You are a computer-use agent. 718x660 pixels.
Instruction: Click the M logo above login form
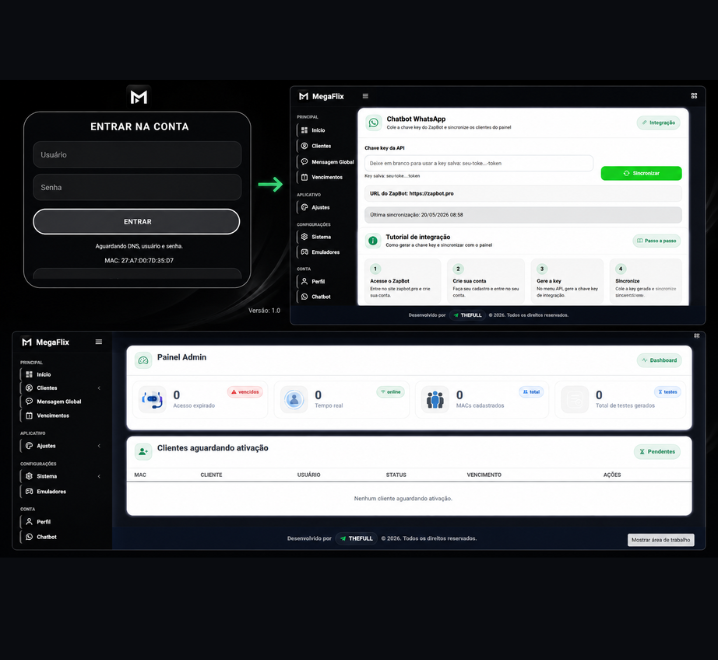(139, 97)
